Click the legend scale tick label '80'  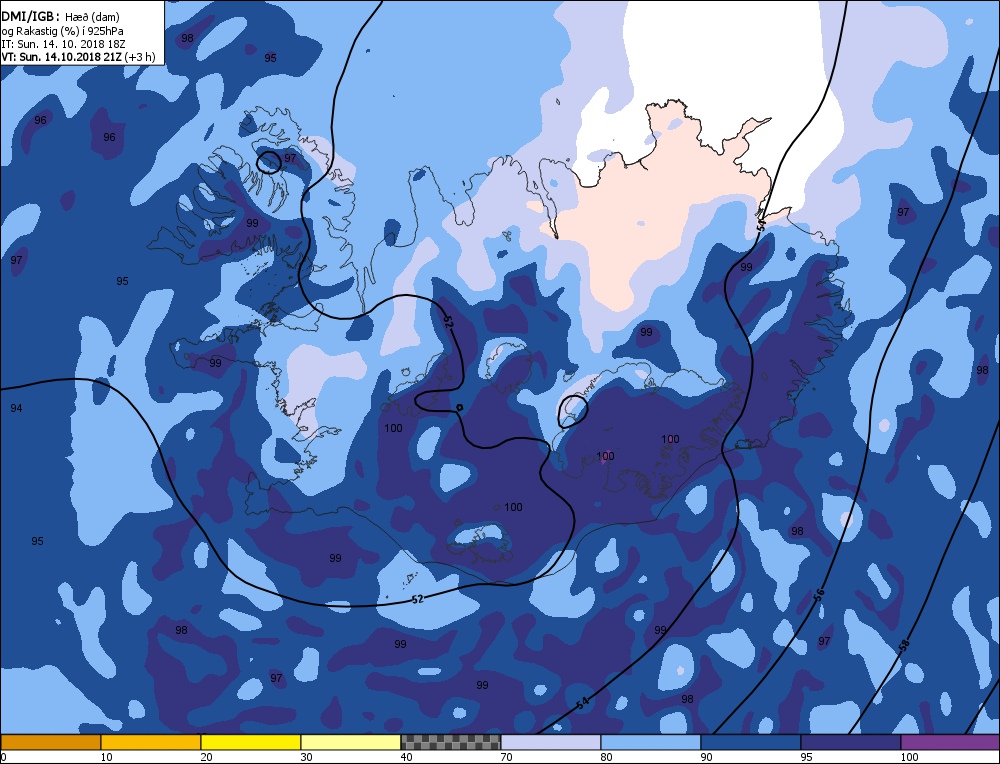click(x=607, y=757)
